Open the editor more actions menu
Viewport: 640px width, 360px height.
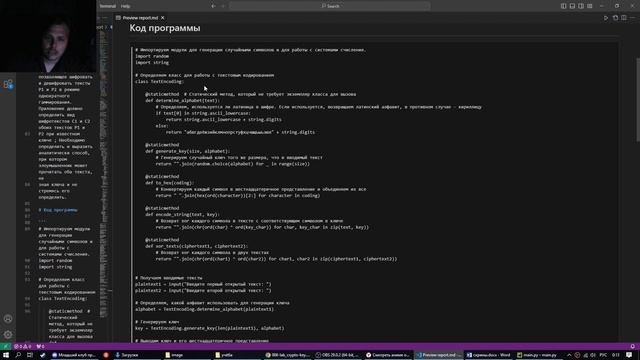click(633, 18)
